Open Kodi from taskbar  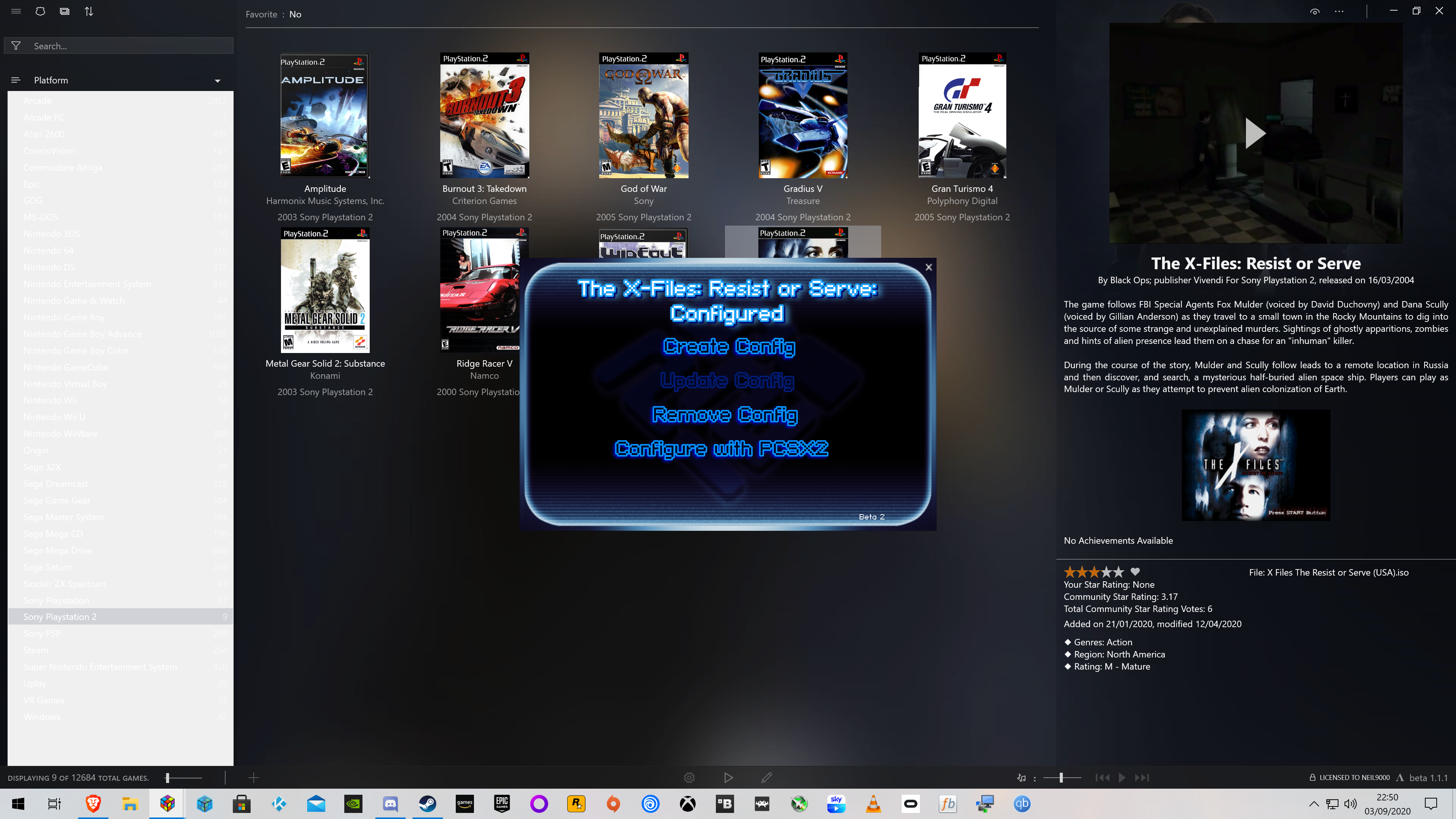coord(279,804)
